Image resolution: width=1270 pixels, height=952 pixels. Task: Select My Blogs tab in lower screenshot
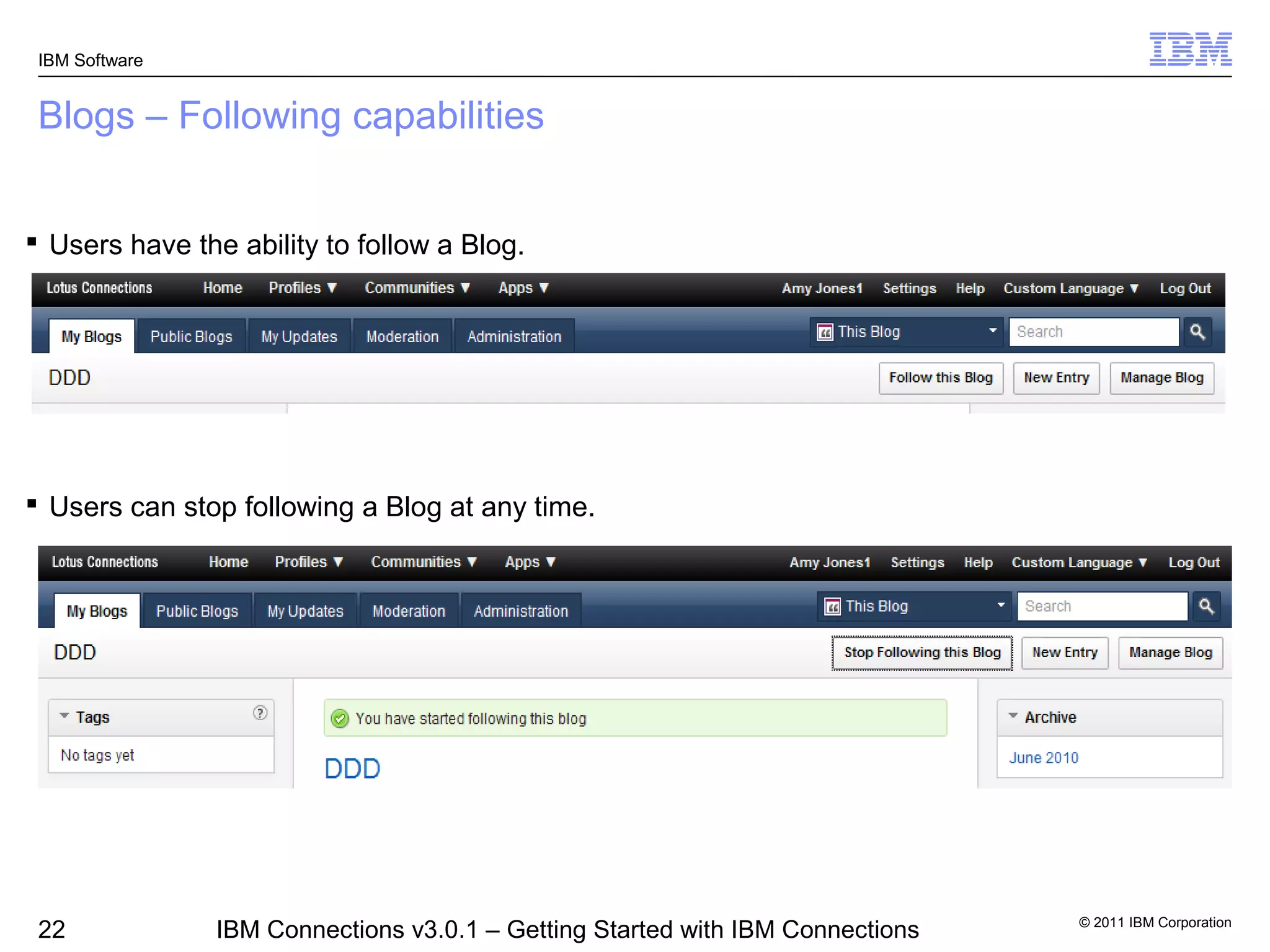(97, 611)
